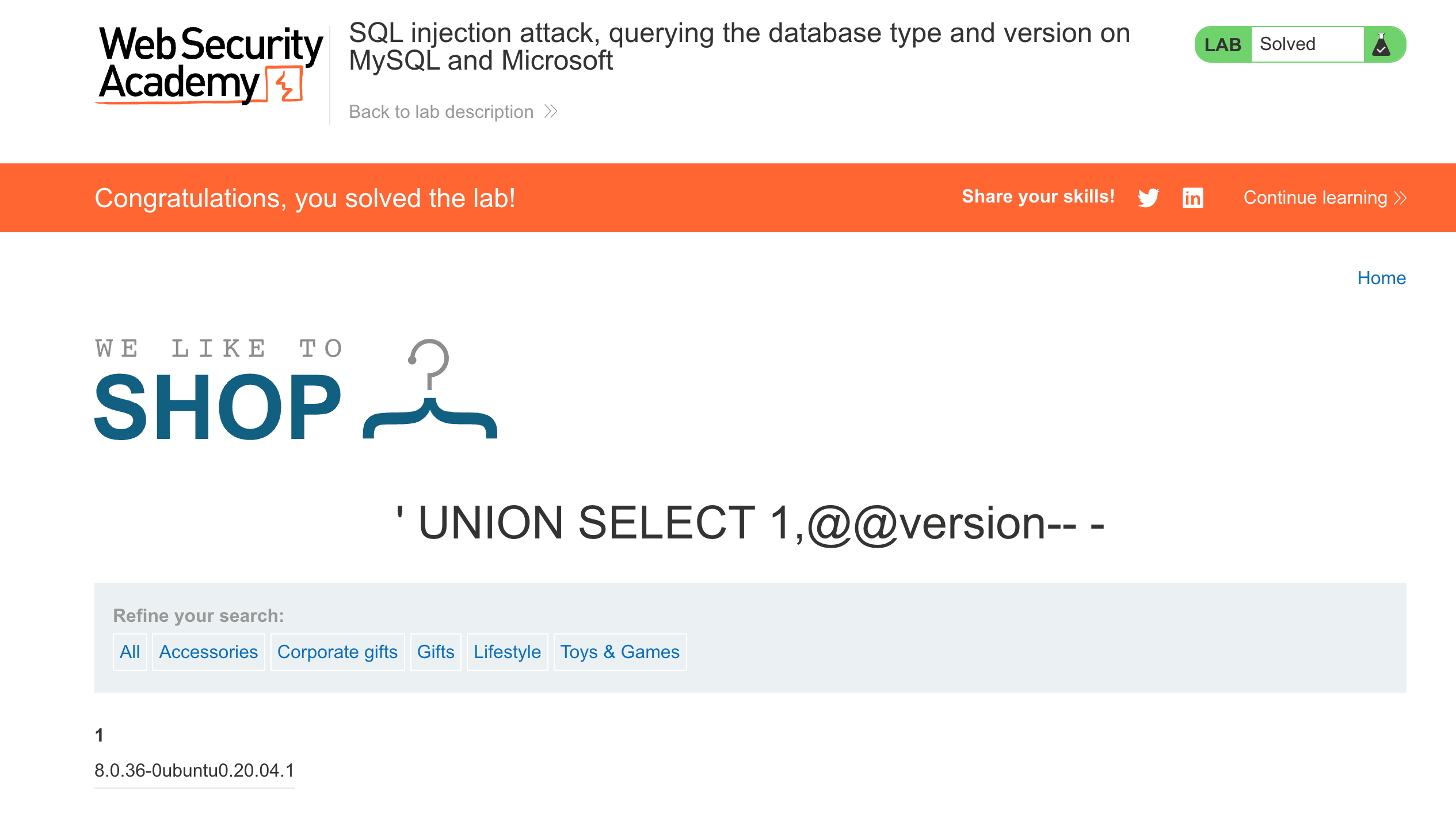Click the double chevron beside Back to lab description
The width and height of the screenshot is (1456, 833).
[x=551, y=111]
